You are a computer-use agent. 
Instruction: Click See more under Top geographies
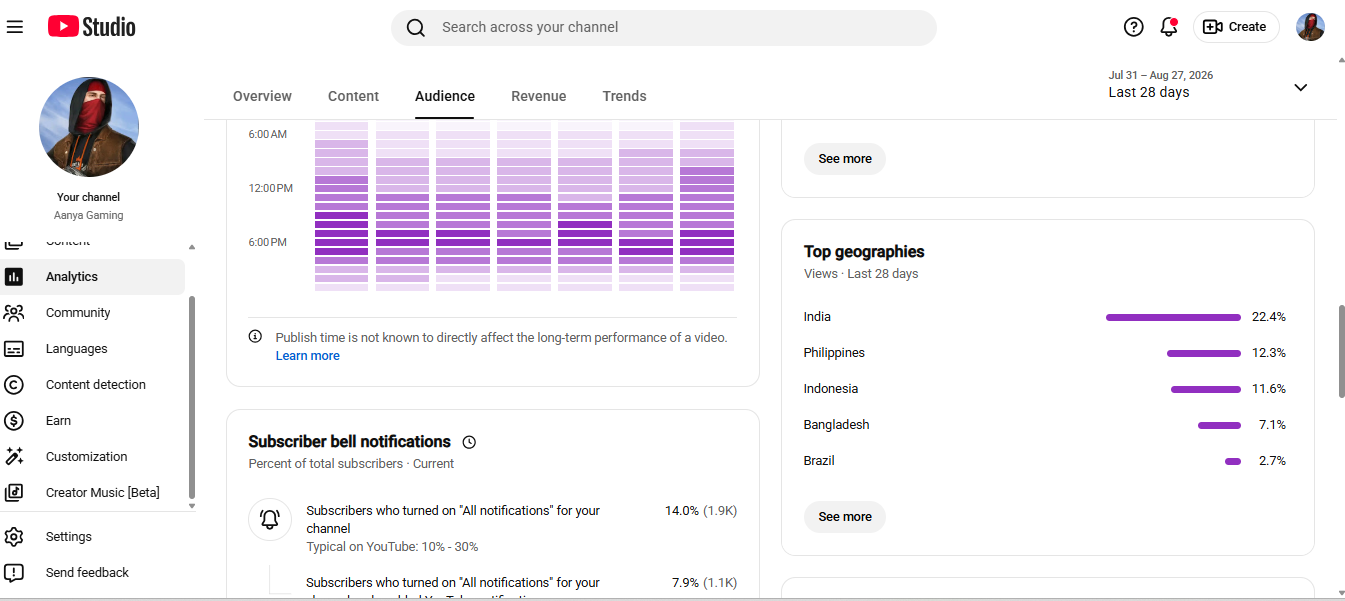pyautogui.click(x=845, y=517)
